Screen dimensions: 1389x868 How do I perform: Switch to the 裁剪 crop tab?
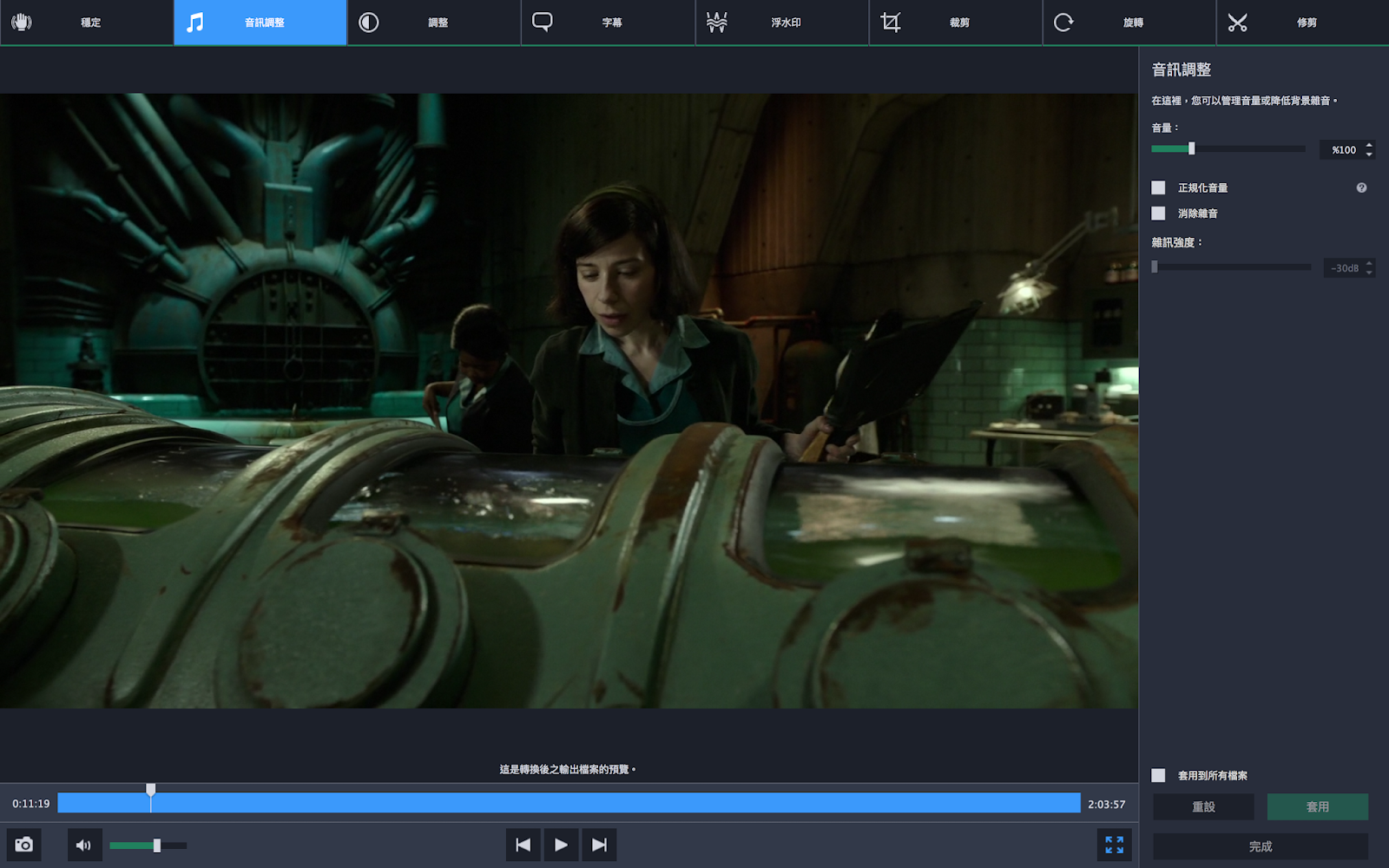(955, 23)
